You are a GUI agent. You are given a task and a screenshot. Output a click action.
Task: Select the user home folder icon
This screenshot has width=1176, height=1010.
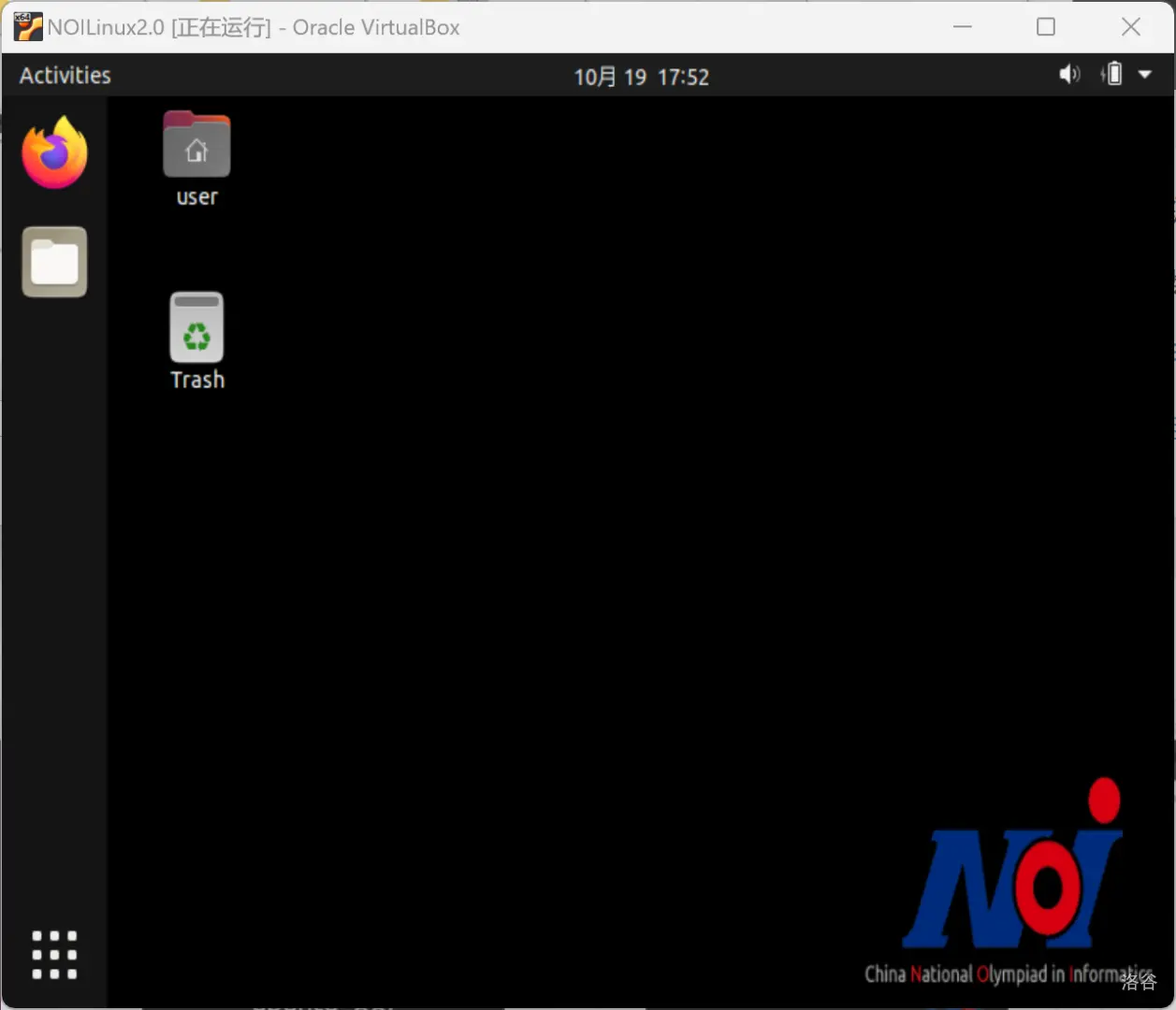pos(196,145)
